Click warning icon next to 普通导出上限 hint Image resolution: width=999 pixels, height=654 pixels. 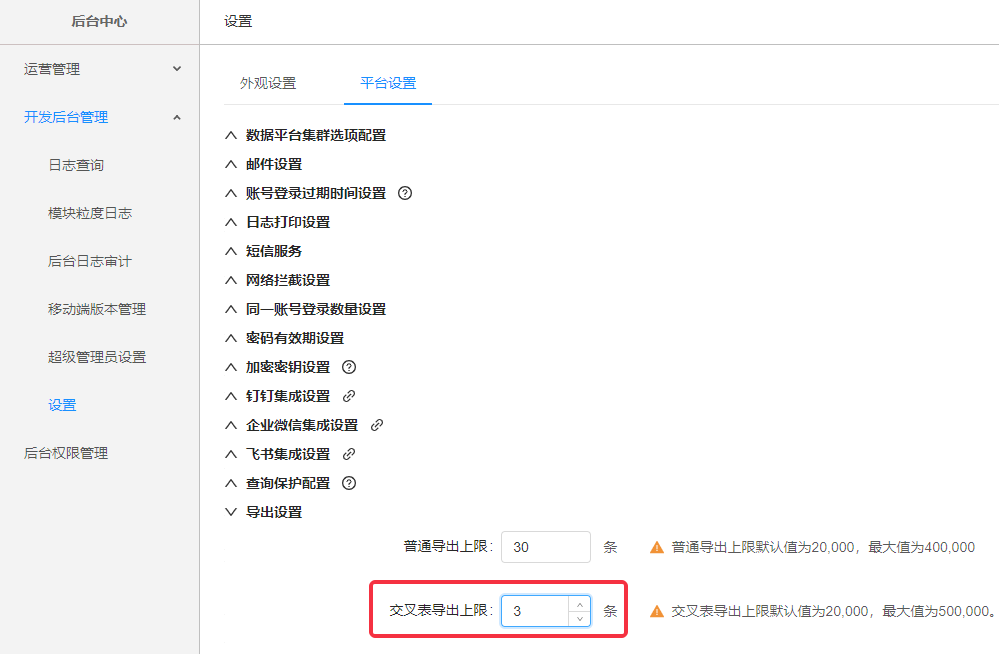pos(657,547)
